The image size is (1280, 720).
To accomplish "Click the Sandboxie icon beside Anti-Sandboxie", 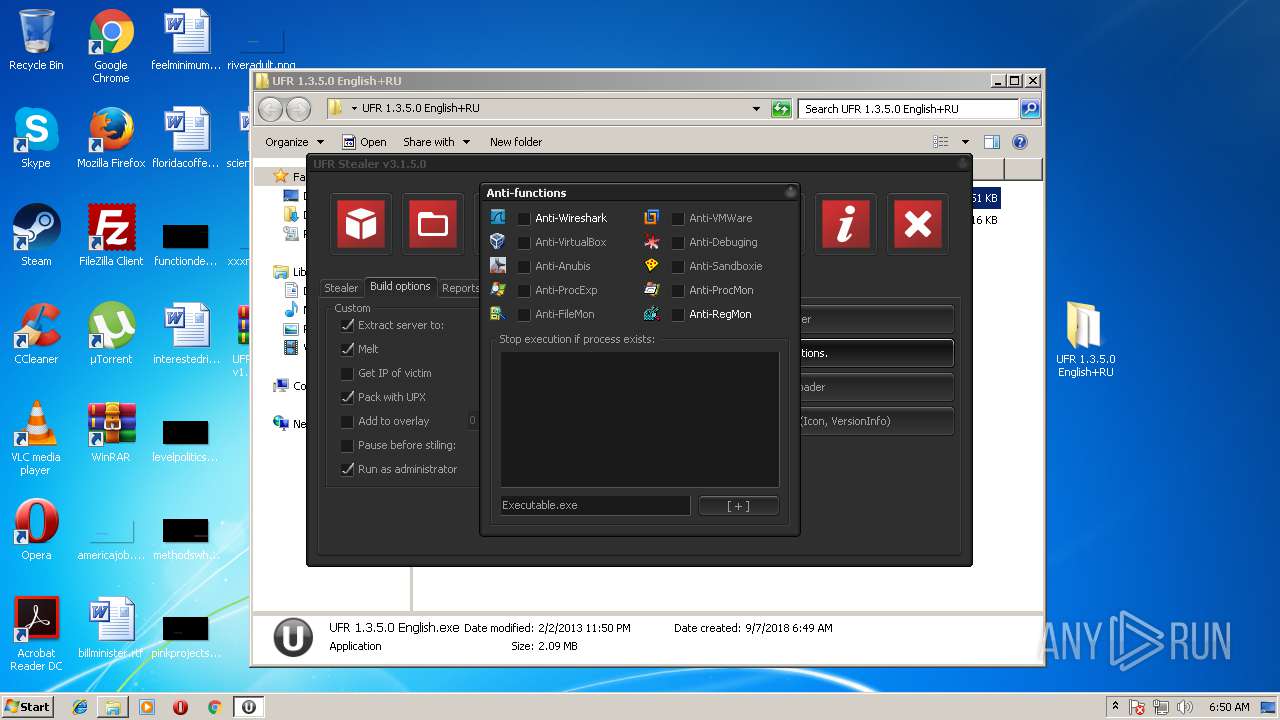I will tap(652, 265).
